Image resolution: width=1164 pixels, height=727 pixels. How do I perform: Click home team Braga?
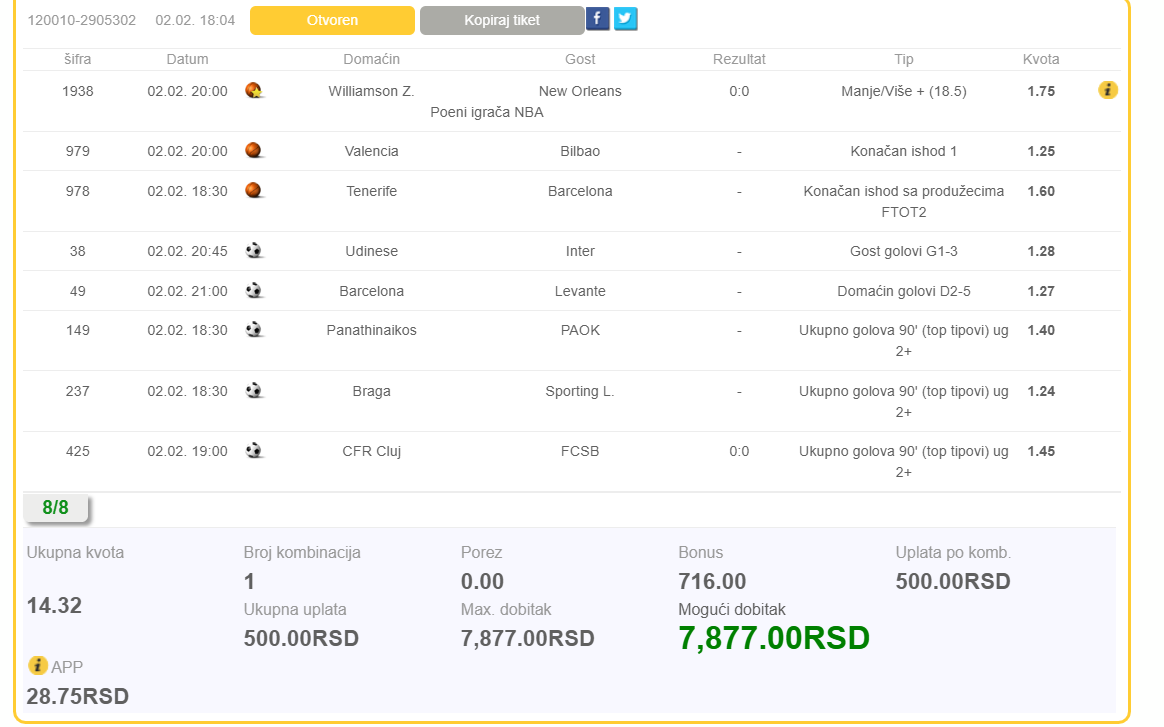tap(371, 391)
